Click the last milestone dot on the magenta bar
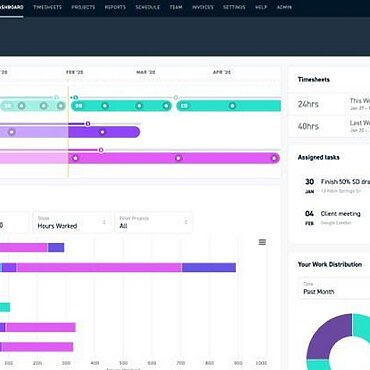Viewport: 370px width, 370px height. pos(274,158)
